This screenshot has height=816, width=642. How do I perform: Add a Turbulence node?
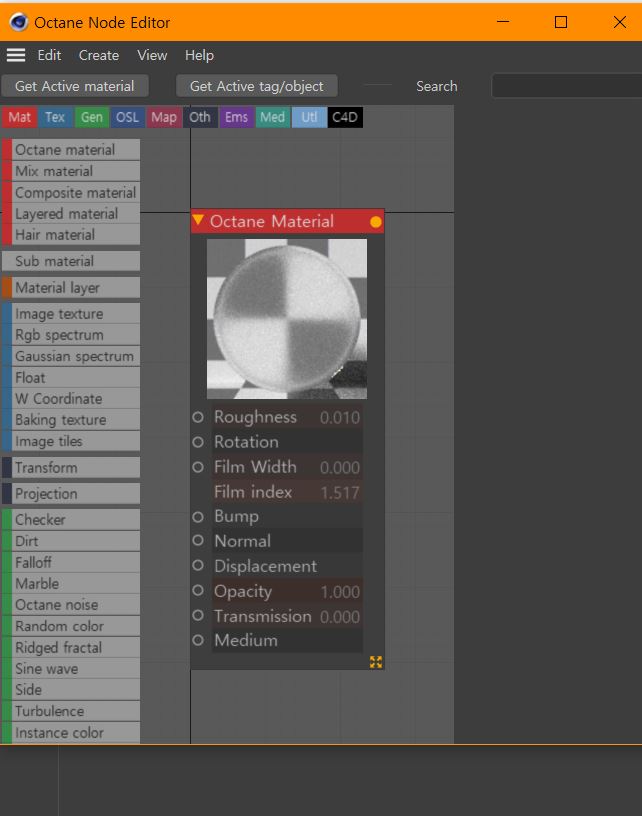click(x=71, y=711)
